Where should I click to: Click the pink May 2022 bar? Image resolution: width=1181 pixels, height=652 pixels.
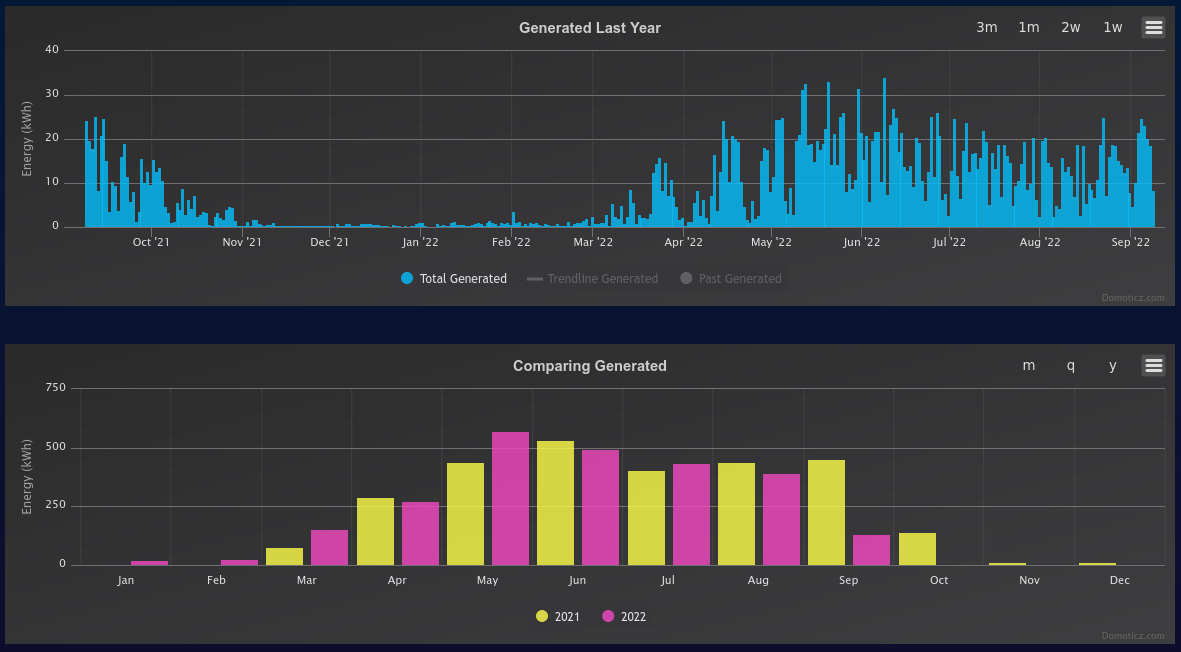point(511,498)
